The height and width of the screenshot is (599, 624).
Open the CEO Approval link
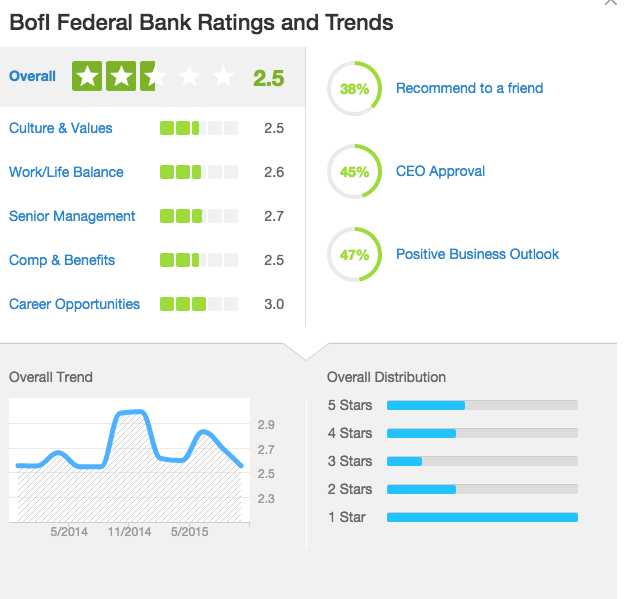tap(440, 172)
